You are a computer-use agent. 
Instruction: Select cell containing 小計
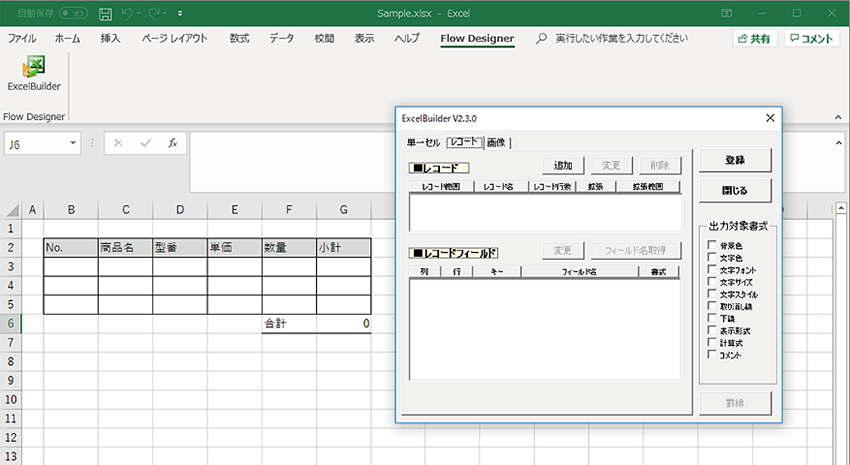click(344, 248)
